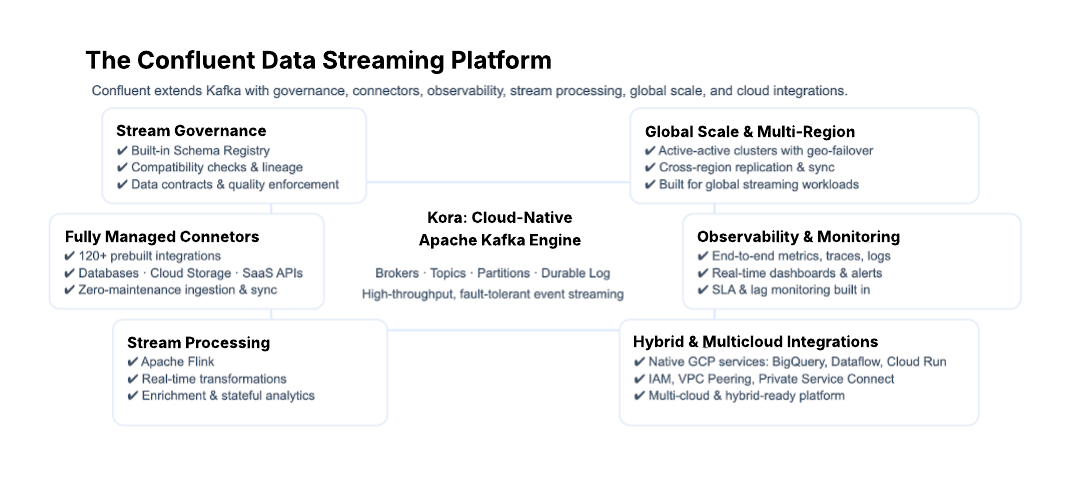Viewport: 1080px width, 480px height.
Task: Click 'Cross-region replication & sync' line
Action: [x=747, y=167]
